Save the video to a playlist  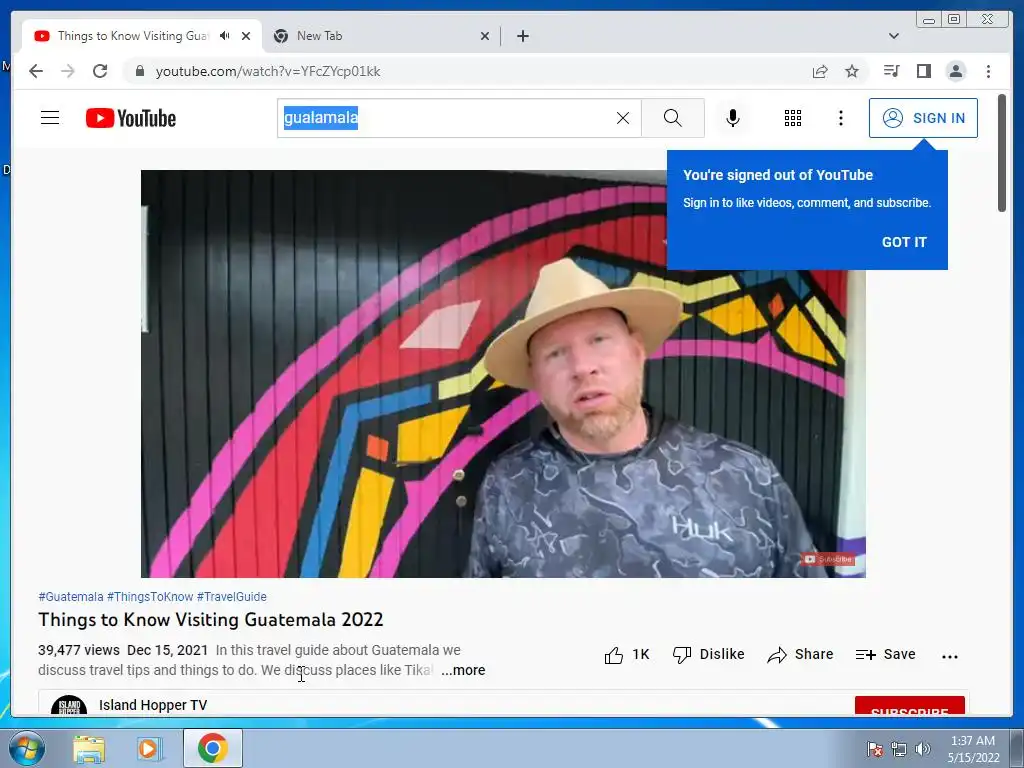coord(886,655)
